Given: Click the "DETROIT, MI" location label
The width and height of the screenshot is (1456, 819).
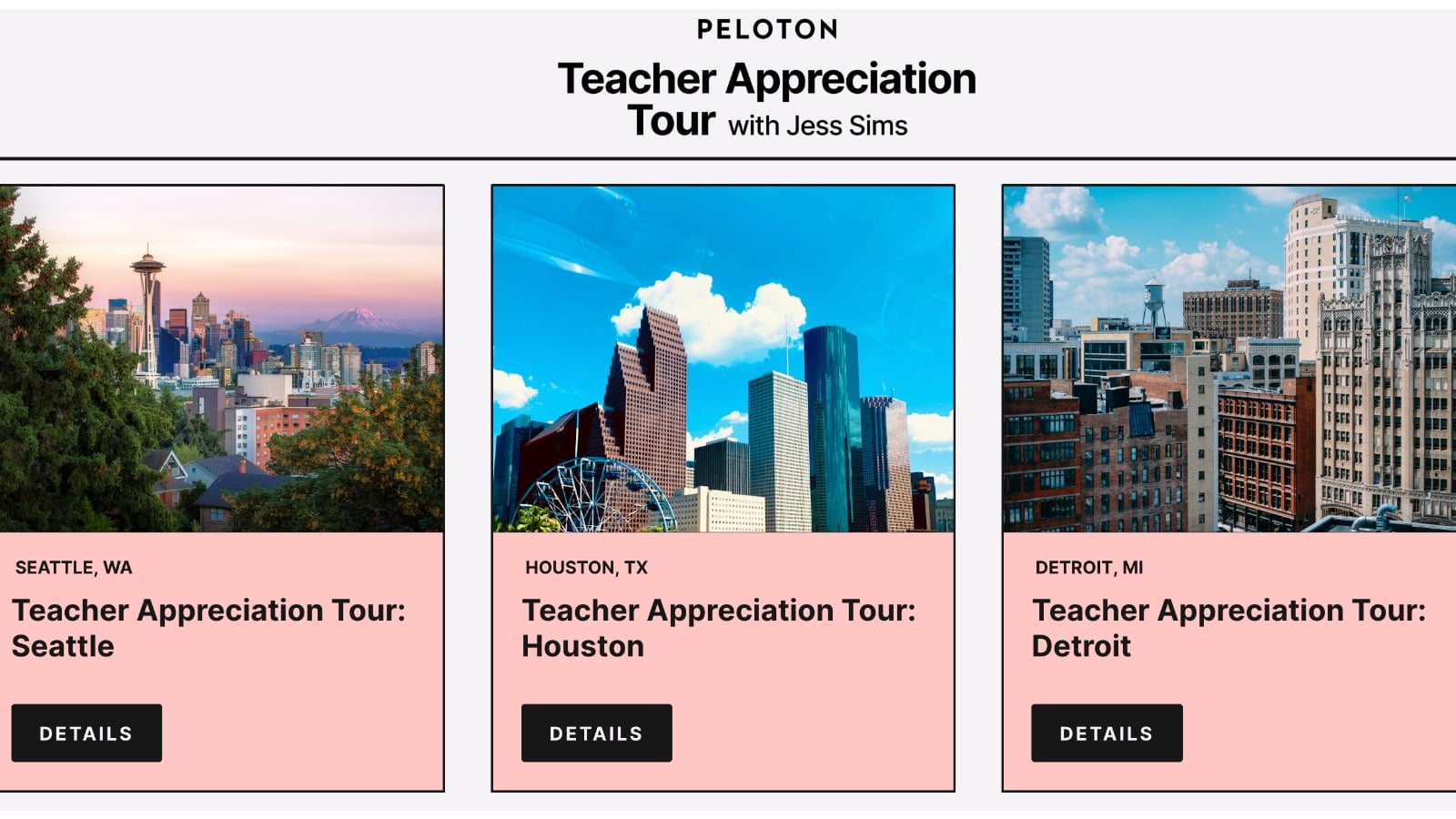Looking at the screenshot, I should pyautogui.click(x=1088, y=568).
